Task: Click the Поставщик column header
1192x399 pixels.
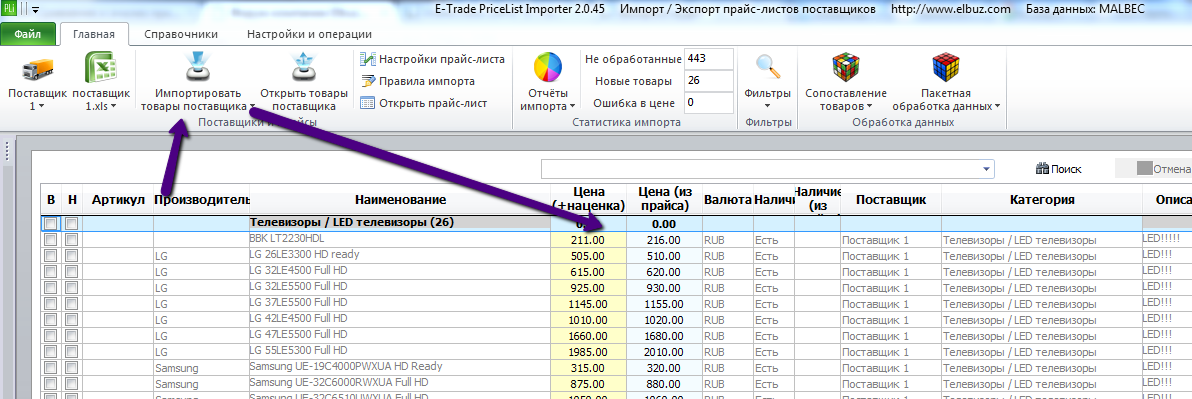Action: 891,200
